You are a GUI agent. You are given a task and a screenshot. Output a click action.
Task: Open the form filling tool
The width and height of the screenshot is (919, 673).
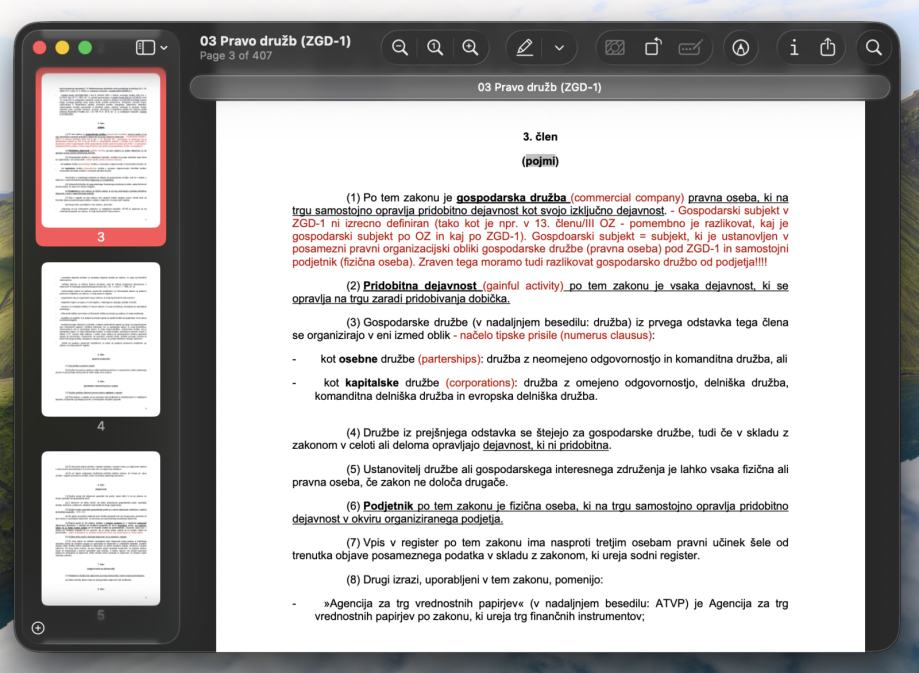(690, 47)
